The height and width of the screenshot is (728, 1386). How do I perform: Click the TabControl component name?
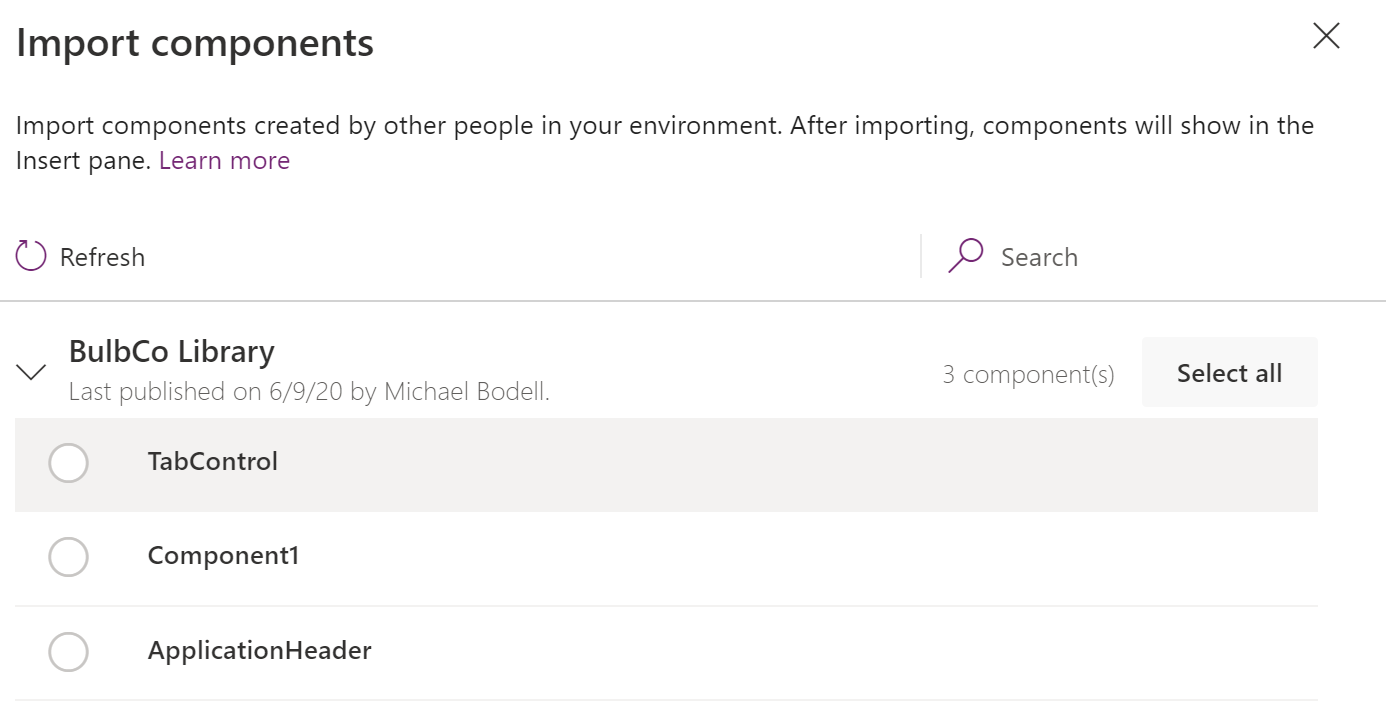coord(213,462)
